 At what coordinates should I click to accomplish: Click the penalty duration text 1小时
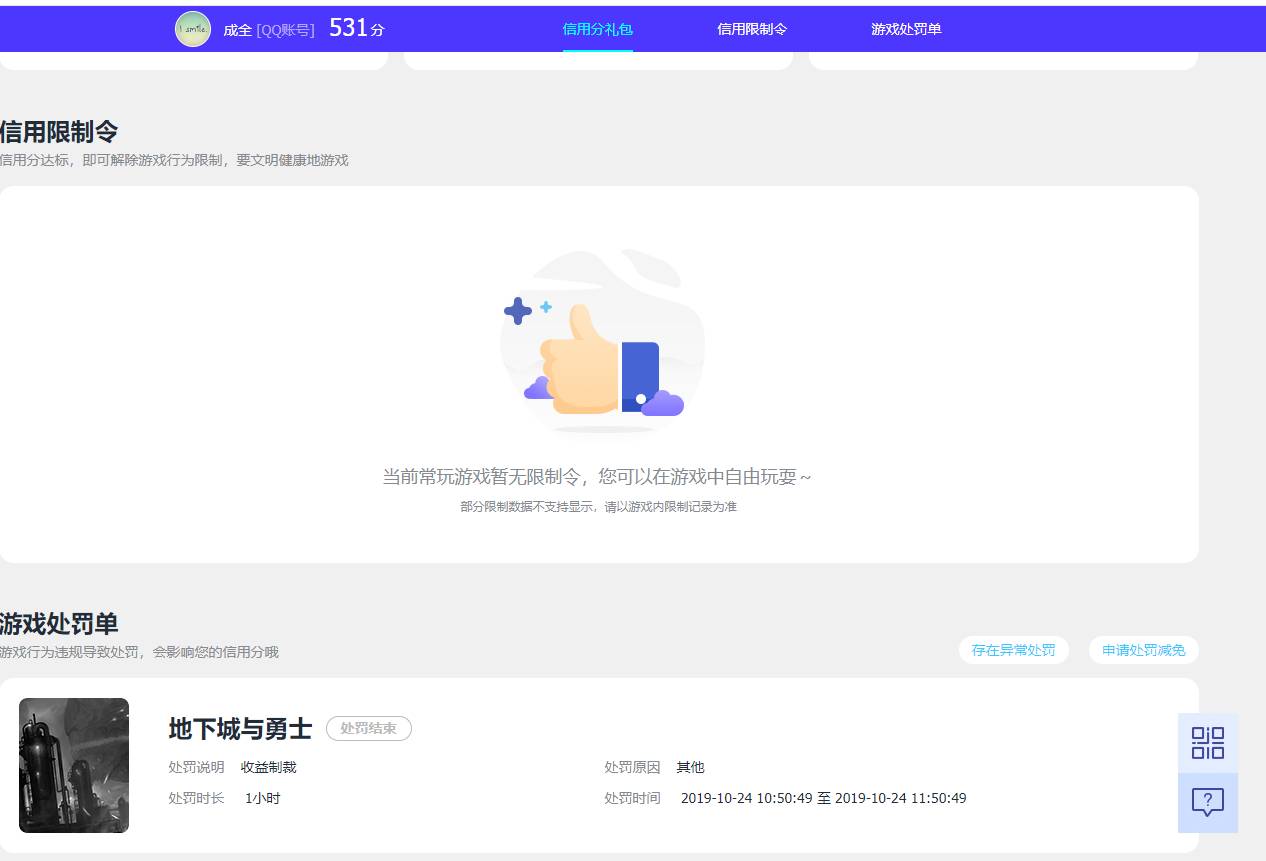click(x=259, y=798)
